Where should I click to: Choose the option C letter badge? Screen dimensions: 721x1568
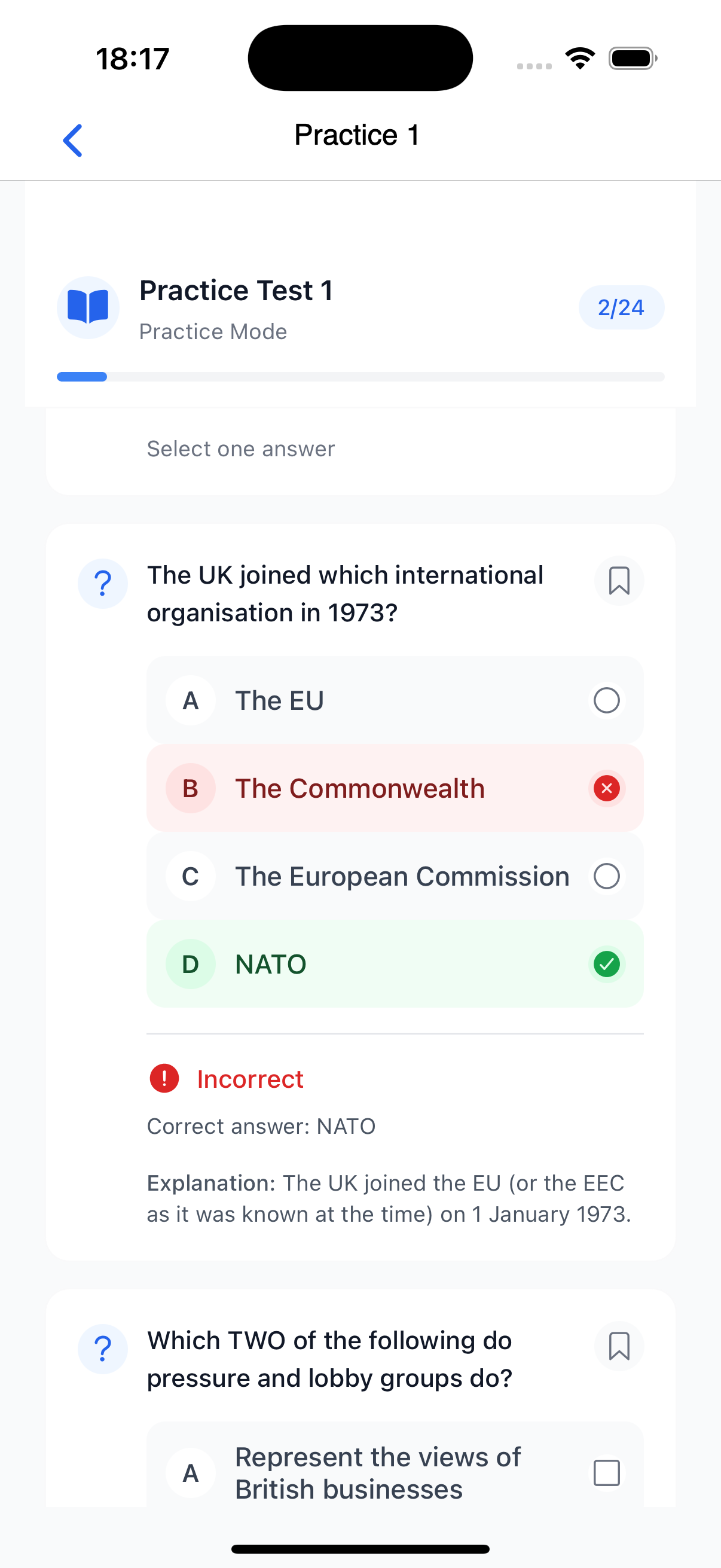pyautogui.click(x=191, y=877)
